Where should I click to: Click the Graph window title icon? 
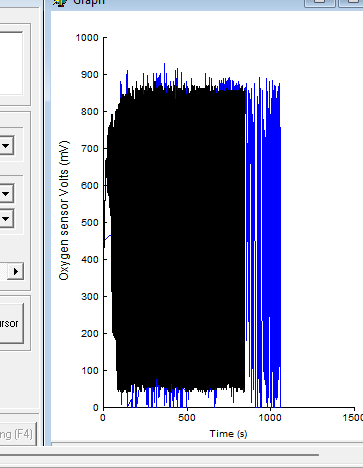60,2
